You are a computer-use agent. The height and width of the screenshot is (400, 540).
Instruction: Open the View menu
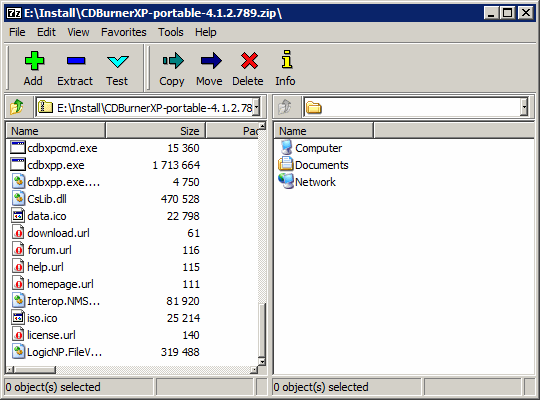coord(78,32)
